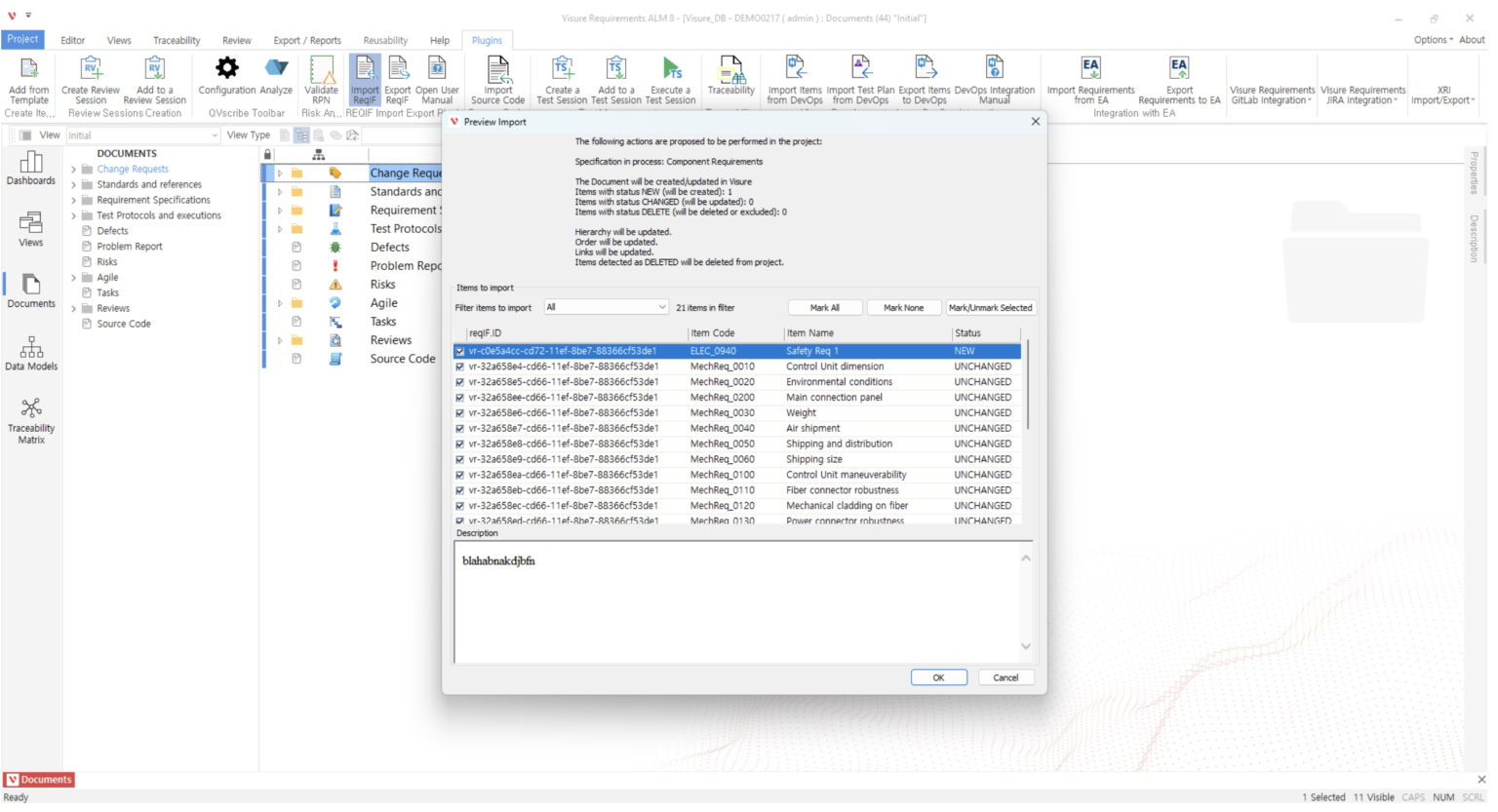Open the Traceability ribbon tab
The image size is (1498, 812).
(177, 41)
